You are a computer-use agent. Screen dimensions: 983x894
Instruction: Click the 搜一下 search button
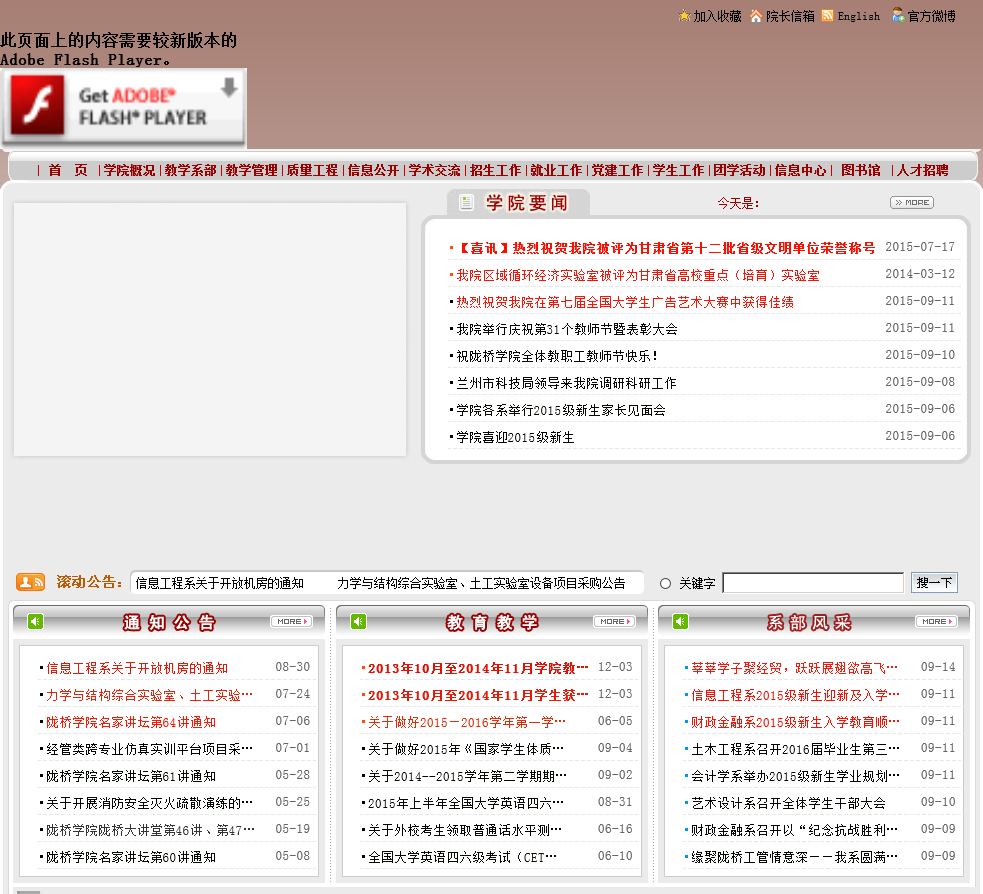pyautogui.click(x=934, y=583)
